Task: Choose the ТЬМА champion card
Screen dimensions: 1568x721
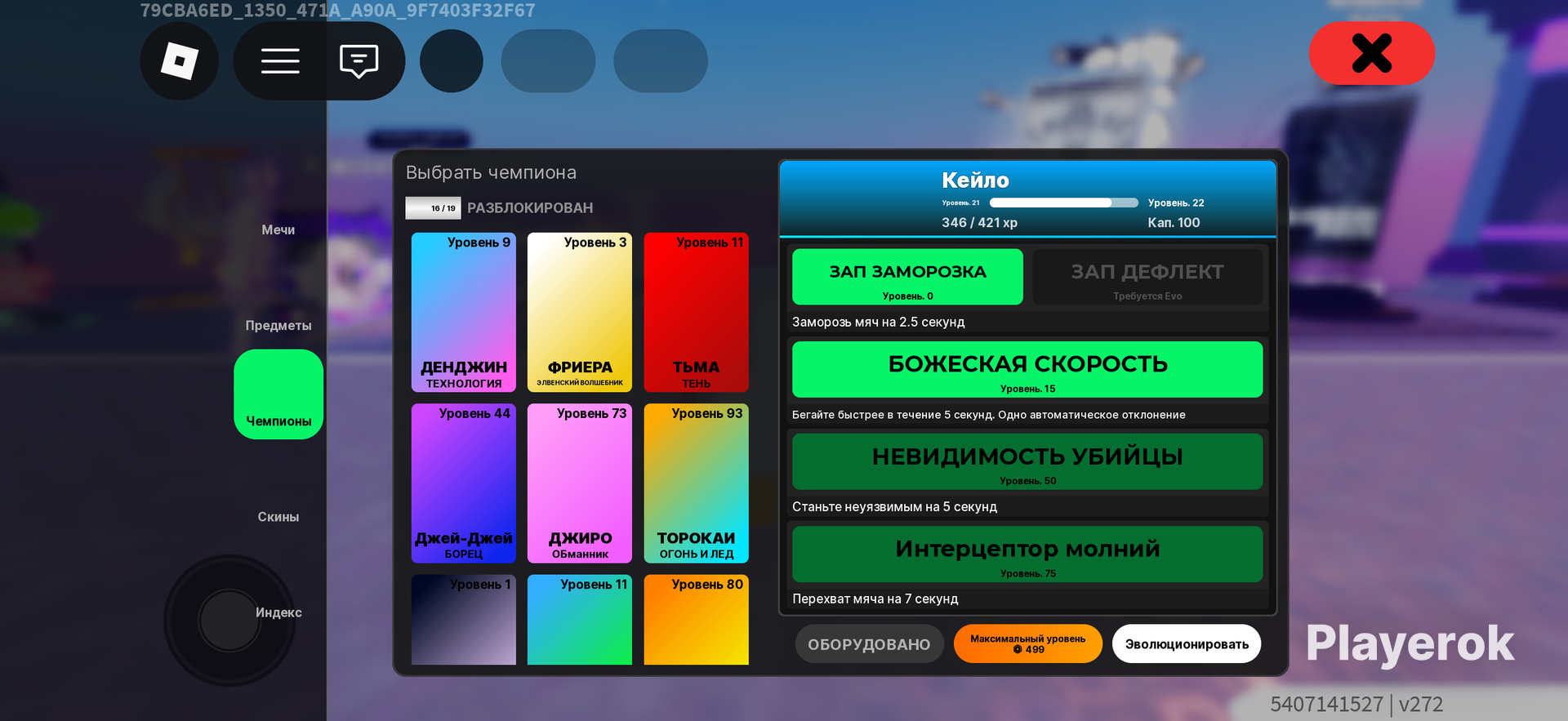Action: click(x=697, y=312)
